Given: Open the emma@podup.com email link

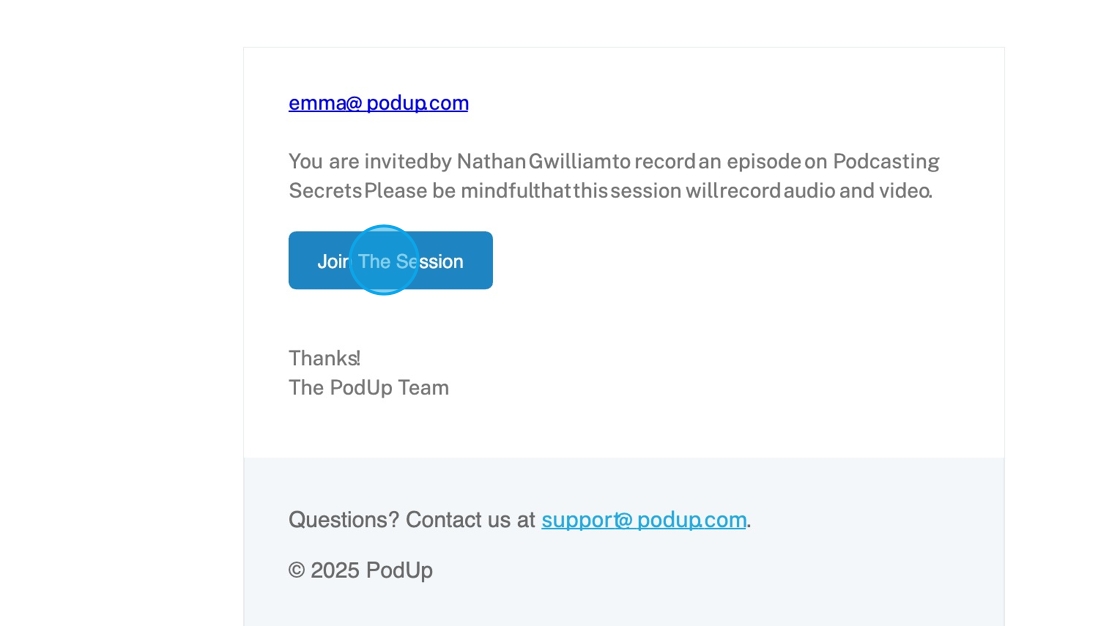Looking at the screenshot, I should tap(379, 103).
